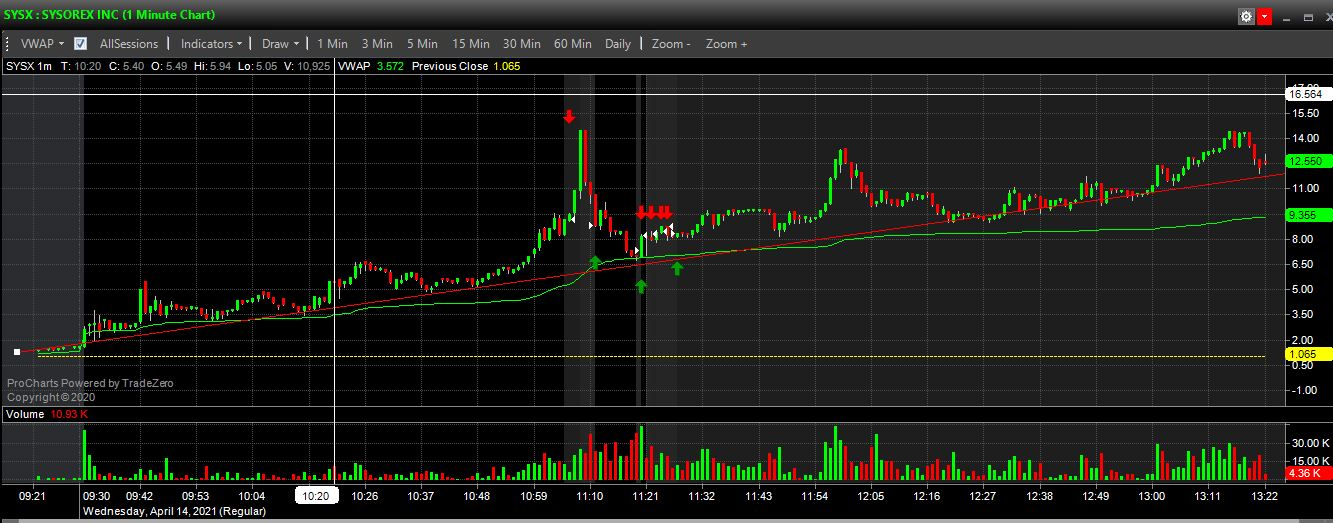1333x523 pixels.
Task: Select the AllSessions option
Action: click(x=129, y=44)
